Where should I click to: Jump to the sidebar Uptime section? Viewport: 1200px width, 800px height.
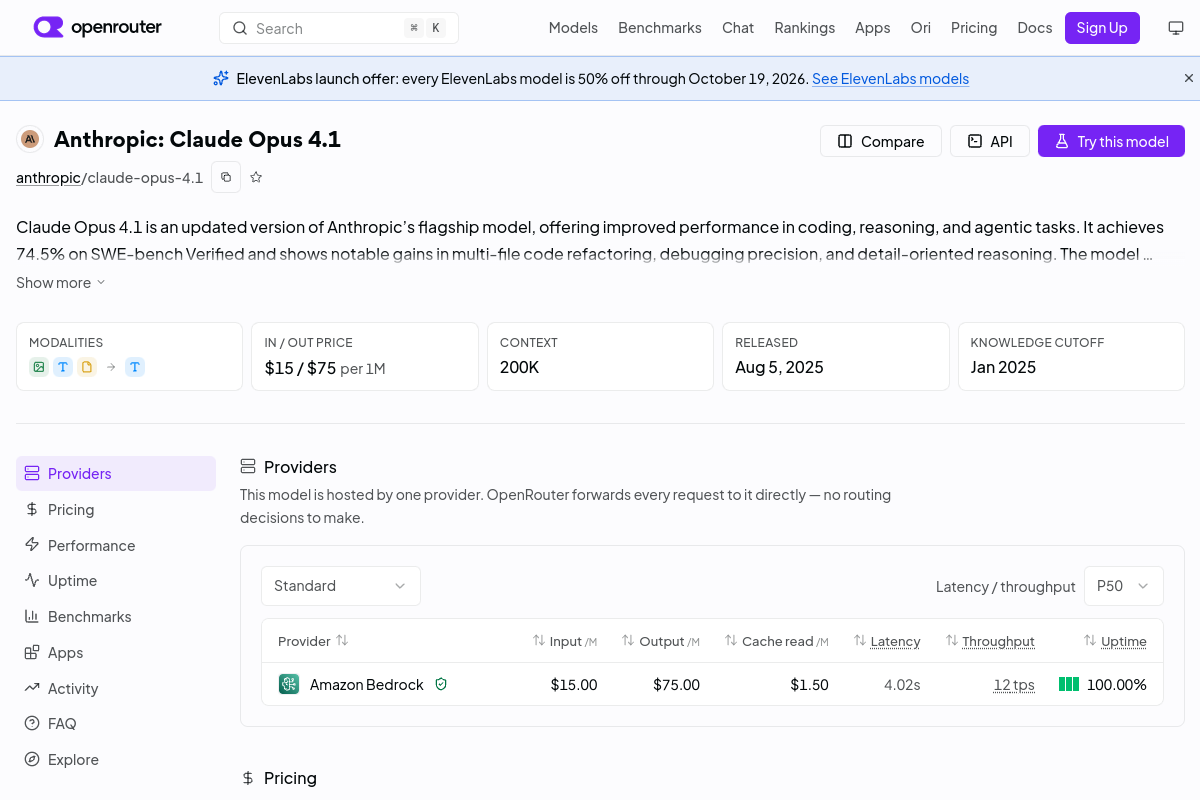pos(116,581)
